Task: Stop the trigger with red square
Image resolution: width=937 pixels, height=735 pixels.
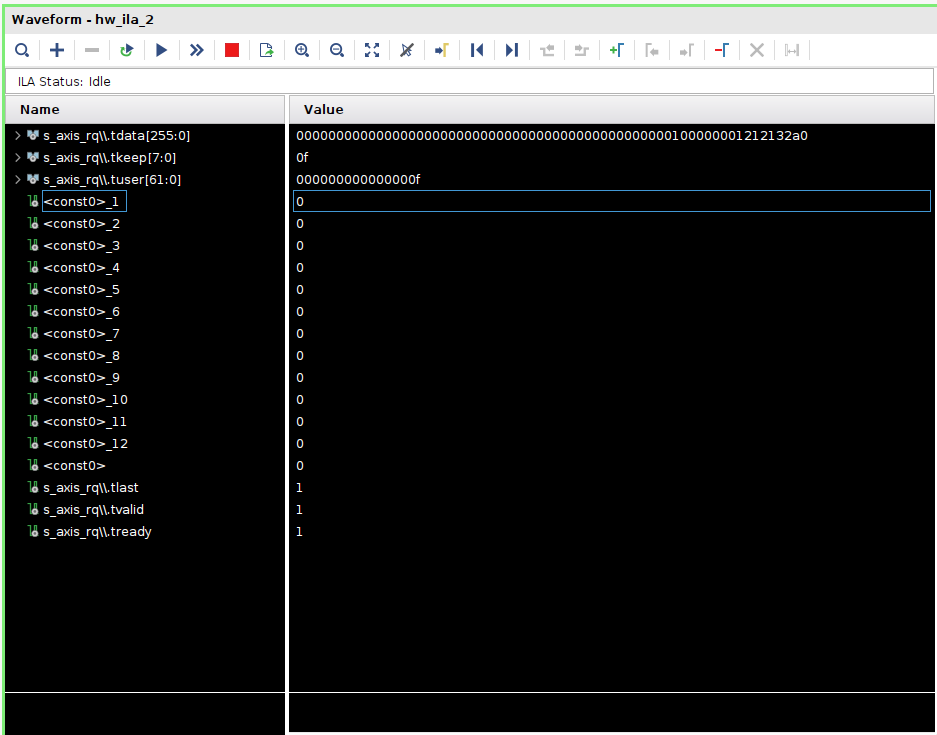Action: click(232, 50)
